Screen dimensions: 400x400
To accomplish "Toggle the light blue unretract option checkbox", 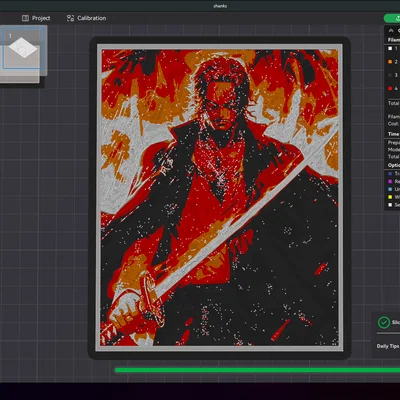I will tap(390, 189).
